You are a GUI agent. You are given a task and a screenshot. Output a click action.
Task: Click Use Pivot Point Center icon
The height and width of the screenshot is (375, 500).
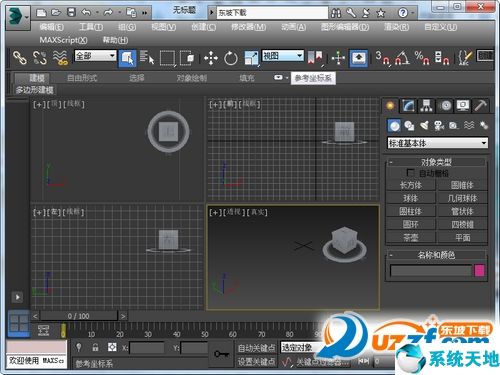click(315, 58)
